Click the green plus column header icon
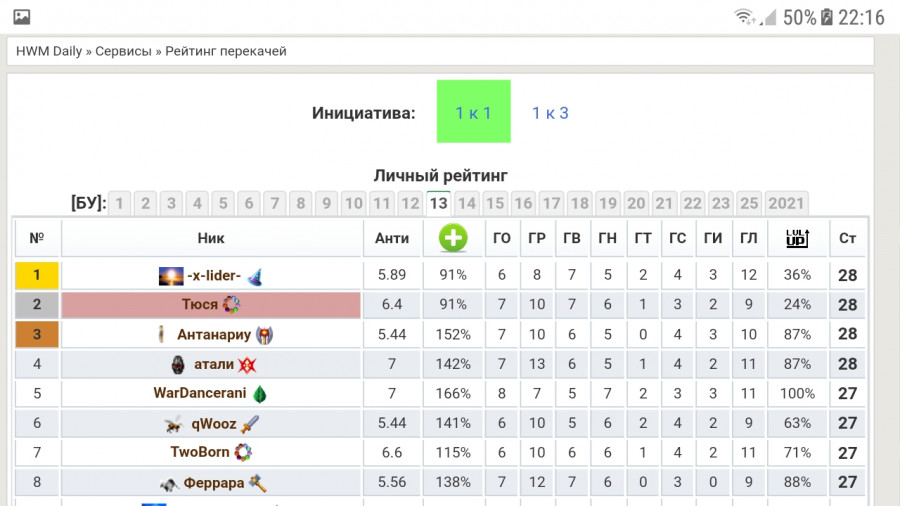Viewport: 900px width, 506px height. point(453,238)
